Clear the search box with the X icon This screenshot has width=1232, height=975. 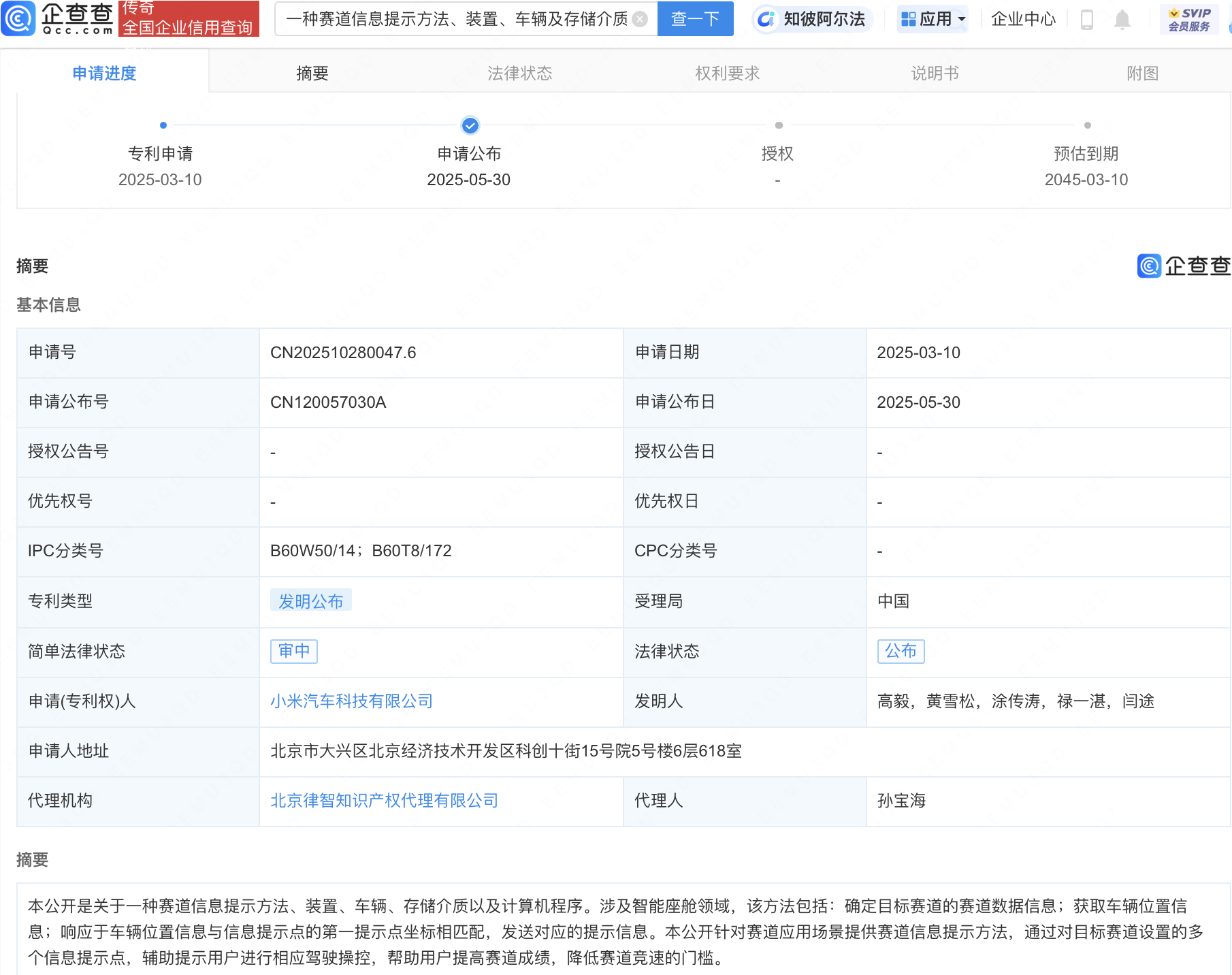[x=640, y=19]
